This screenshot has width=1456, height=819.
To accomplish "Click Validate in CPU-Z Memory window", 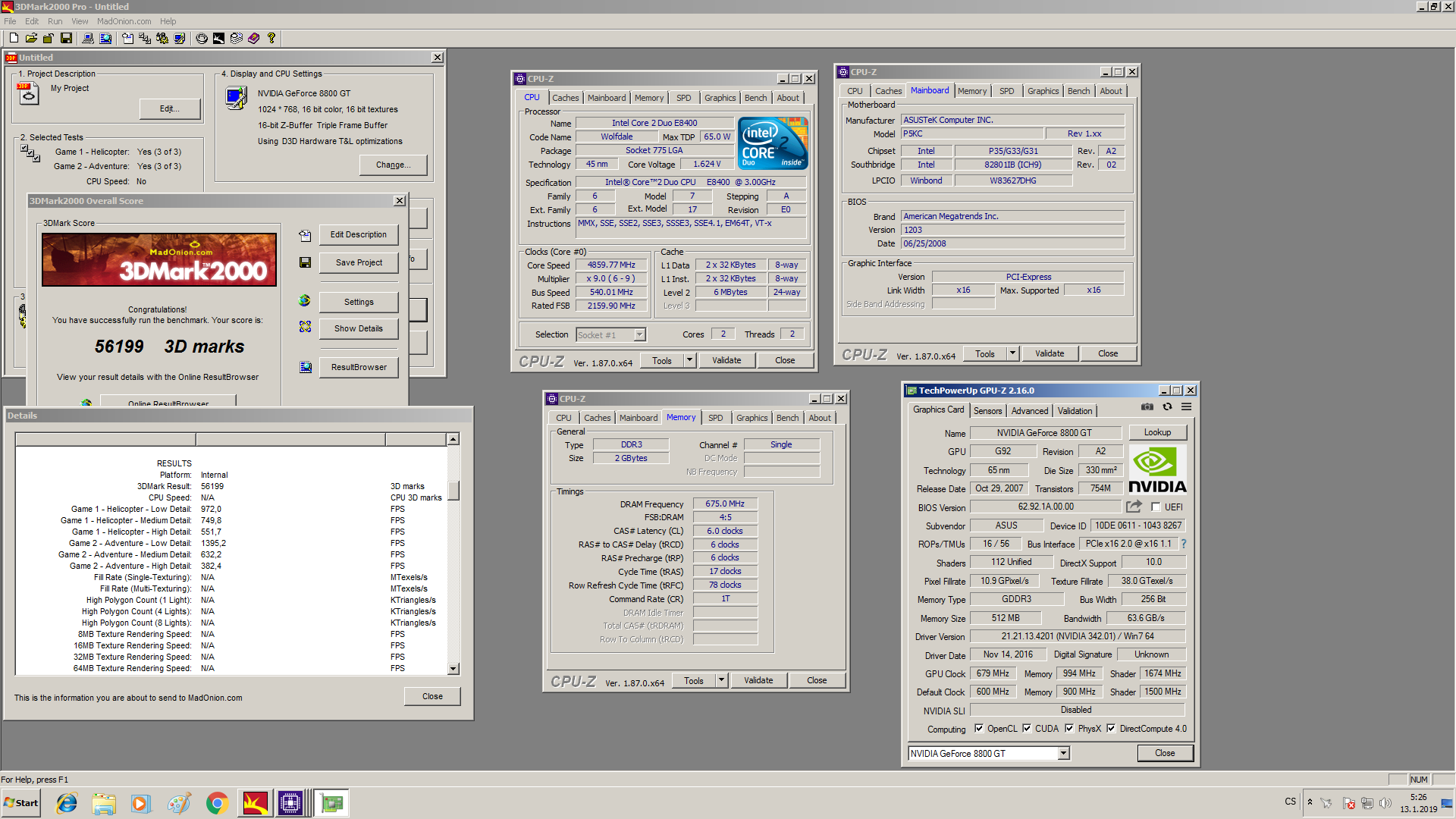I will [x=758, y=680].
